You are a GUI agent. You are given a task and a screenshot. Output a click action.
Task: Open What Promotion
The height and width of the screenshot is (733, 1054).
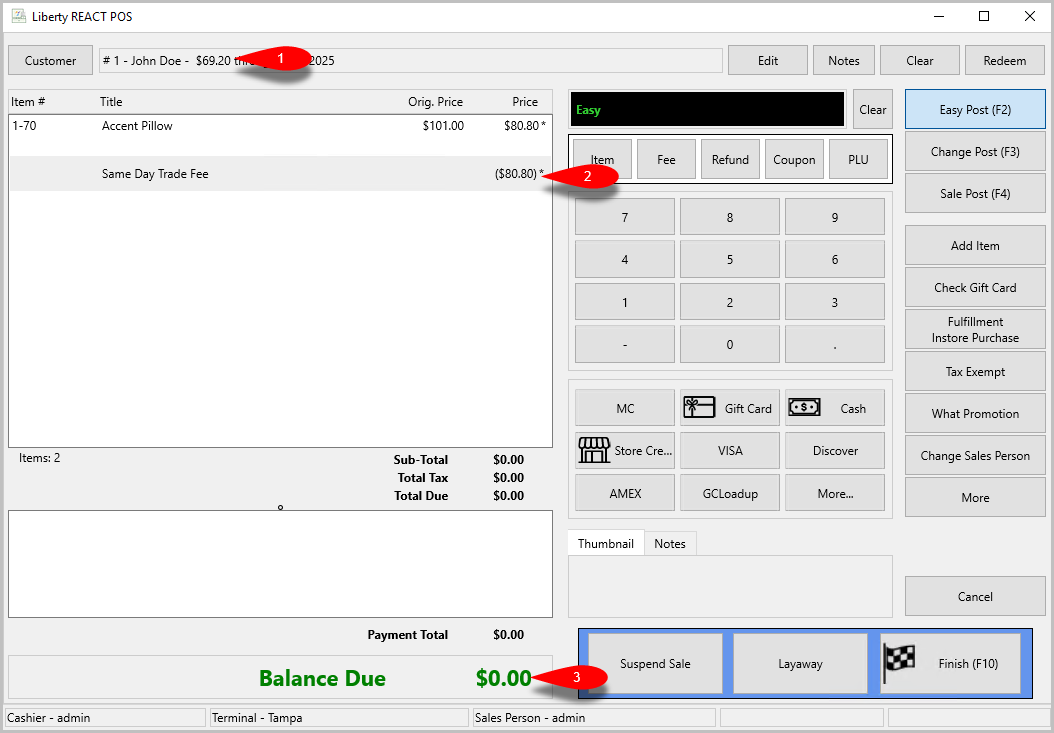975,414
